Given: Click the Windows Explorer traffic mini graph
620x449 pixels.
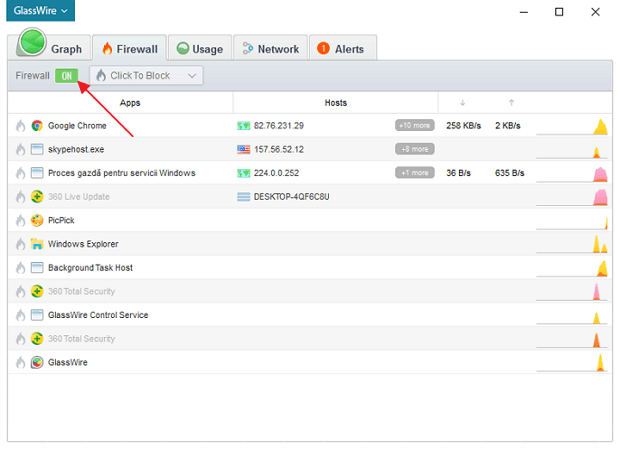Looking at the screenshot, I should click(572, 244).
